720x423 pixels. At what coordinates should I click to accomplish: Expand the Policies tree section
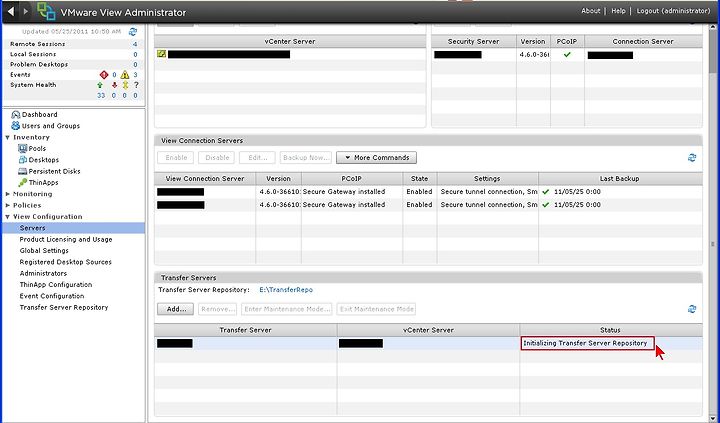tap(7, 205)
